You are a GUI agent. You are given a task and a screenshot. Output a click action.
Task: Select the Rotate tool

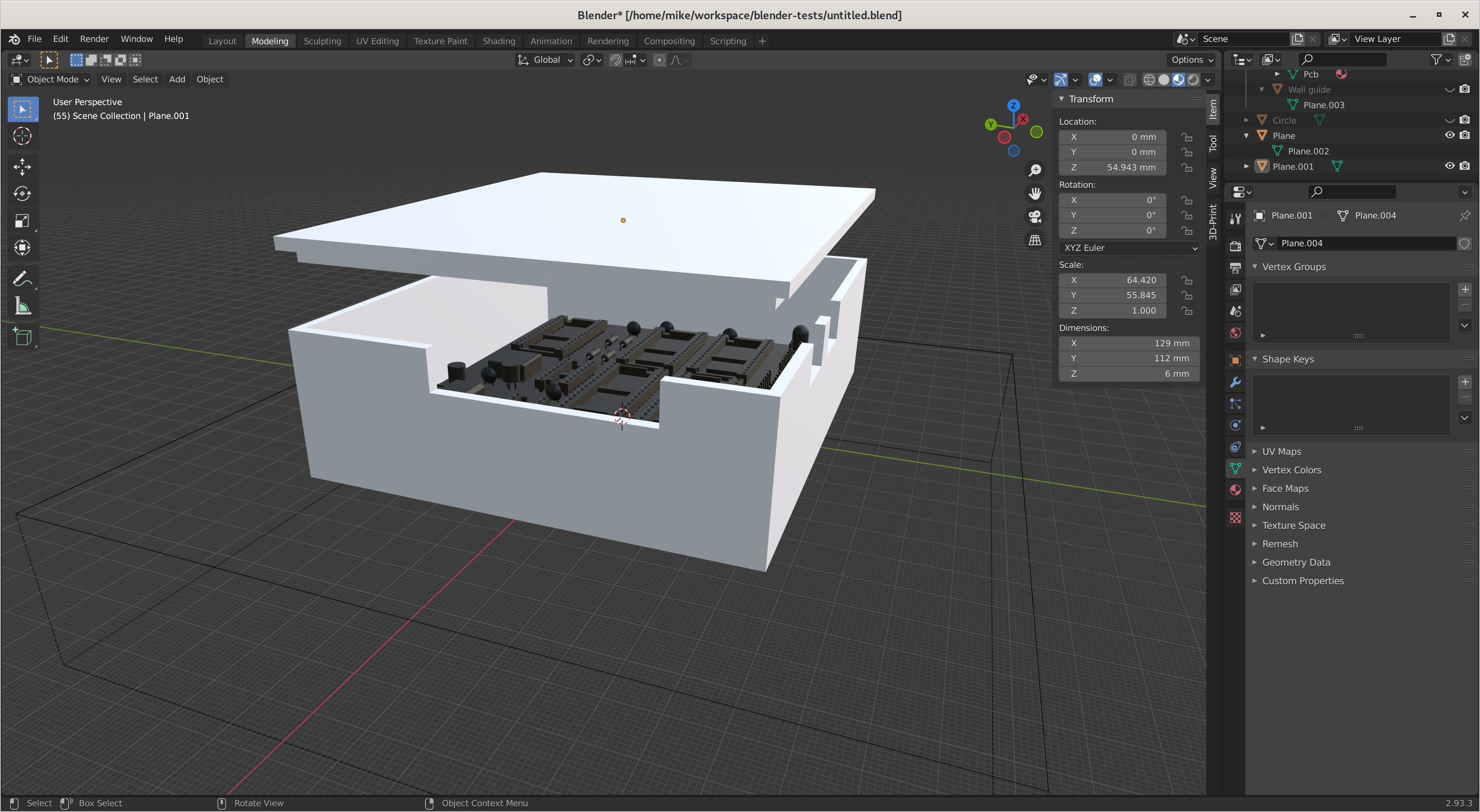click(x=22, y=194)
